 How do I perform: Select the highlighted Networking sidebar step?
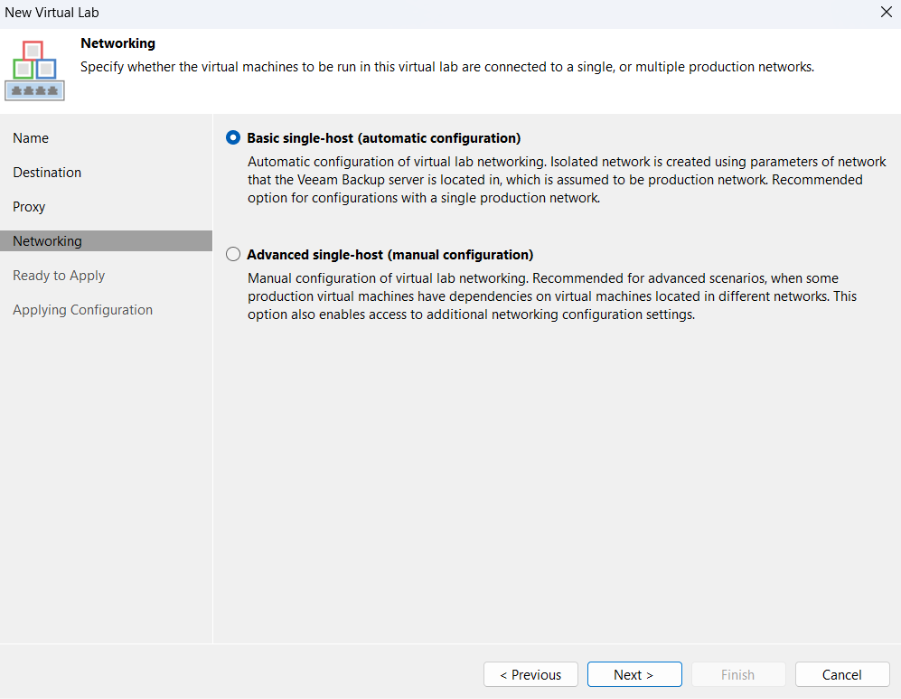click(x=47, y=241)
